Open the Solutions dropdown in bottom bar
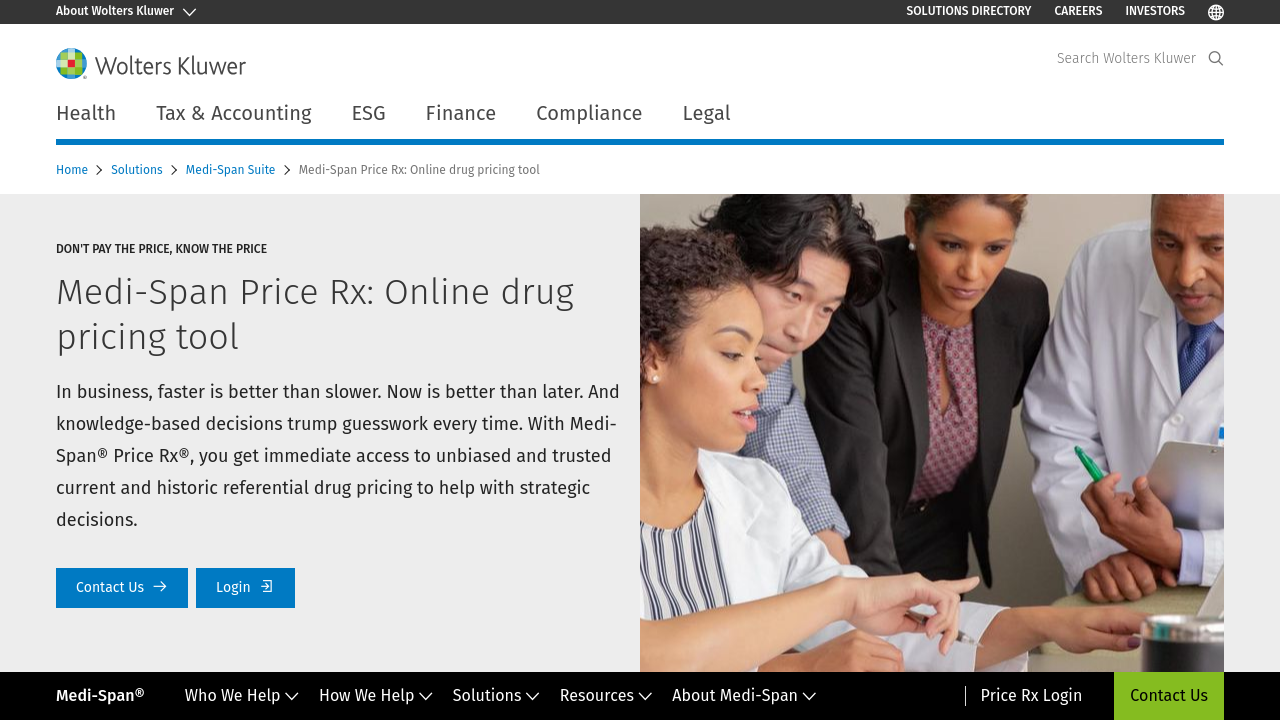 tap(495, 696)
